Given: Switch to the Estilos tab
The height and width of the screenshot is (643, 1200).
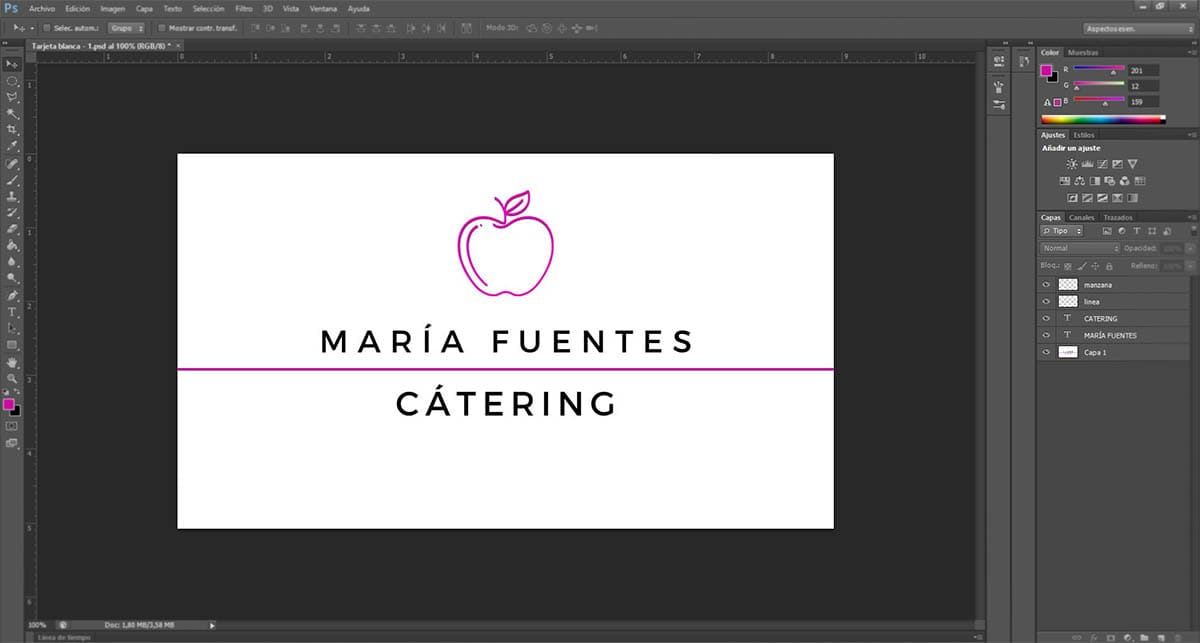Looking at the screenshot, I should [1084, 134].
